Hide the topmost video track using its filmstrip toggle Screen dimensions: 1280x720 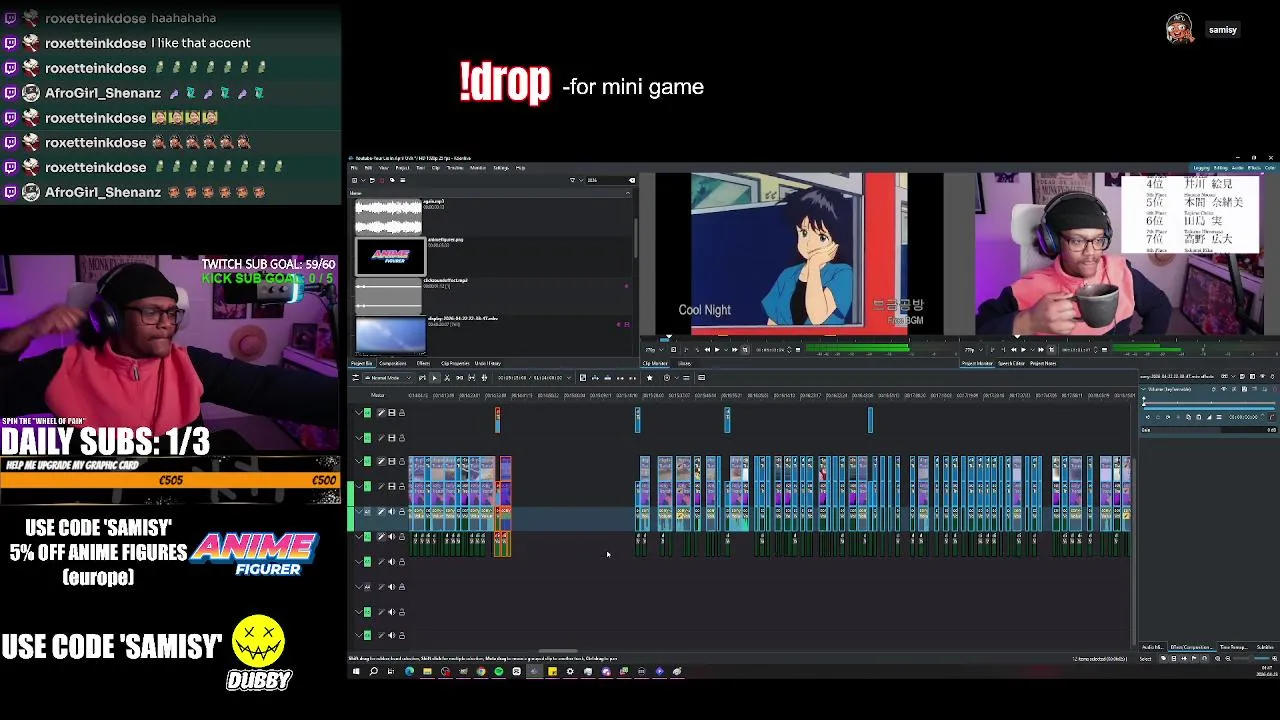point(391,412)
